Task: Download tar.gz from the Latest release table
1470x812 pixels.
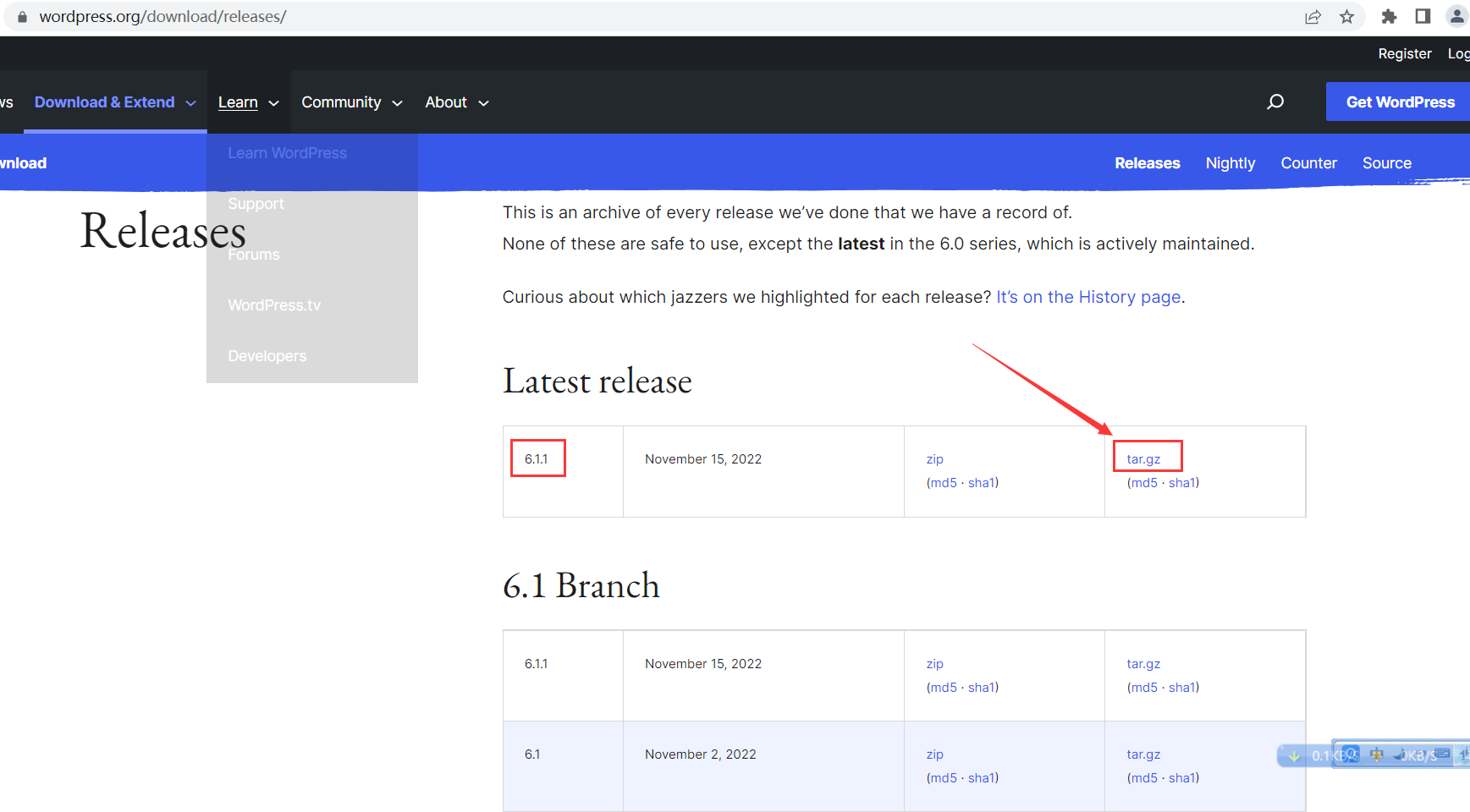Action: [x=1143, y=459]
